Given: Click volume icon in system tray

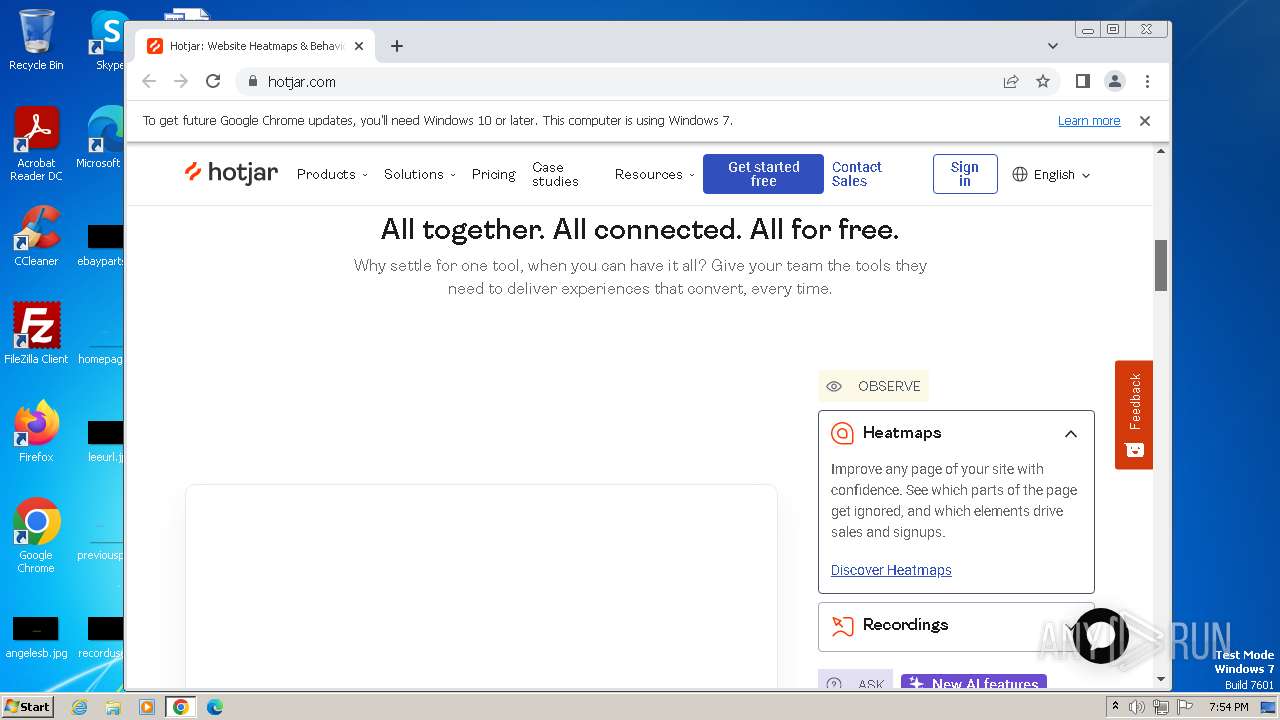Looking at the screenshot, I should (1136, 707).
